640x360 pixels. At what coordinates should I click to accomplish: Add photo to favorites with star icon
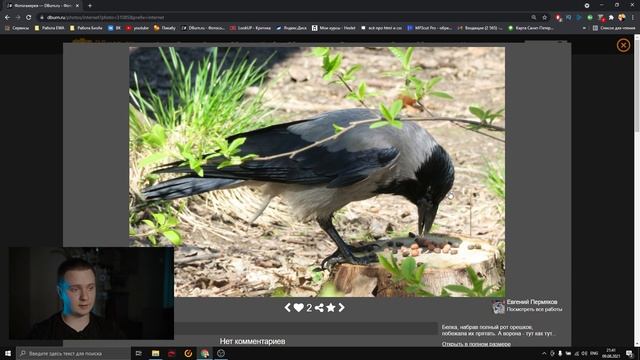331,307
